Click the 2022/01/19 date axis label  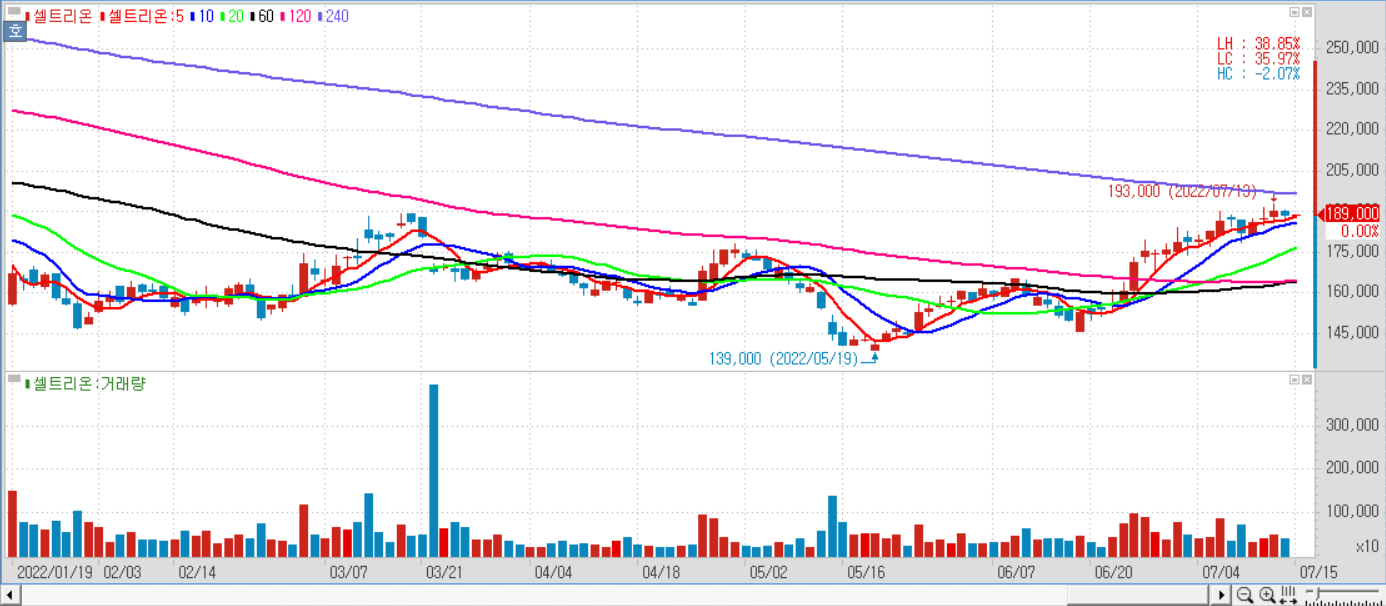pos(56,572)
